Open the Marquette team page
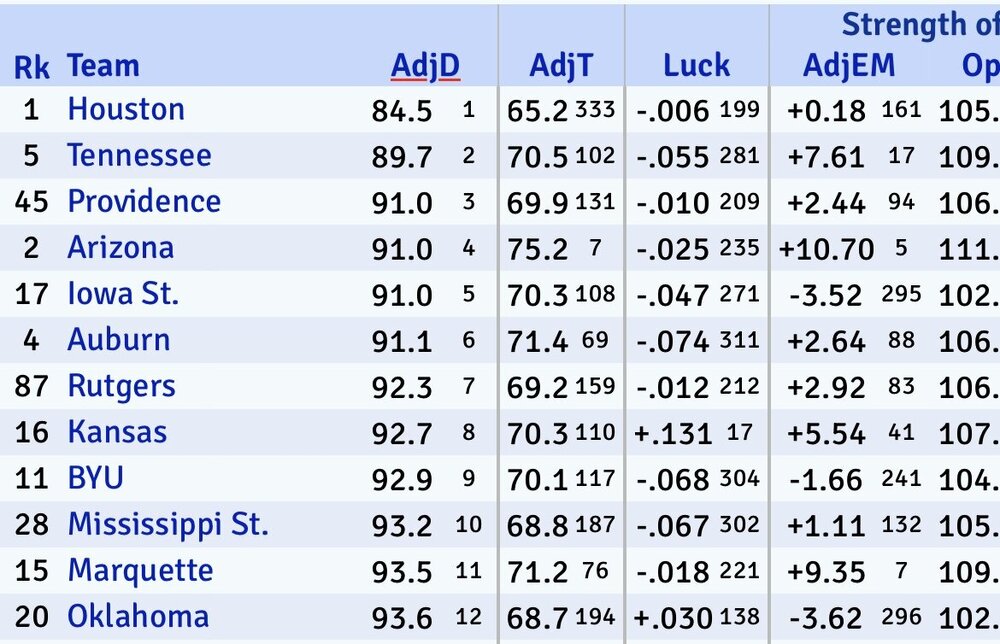The width and height of the screenshot is (1000, 644). [140, 571]
